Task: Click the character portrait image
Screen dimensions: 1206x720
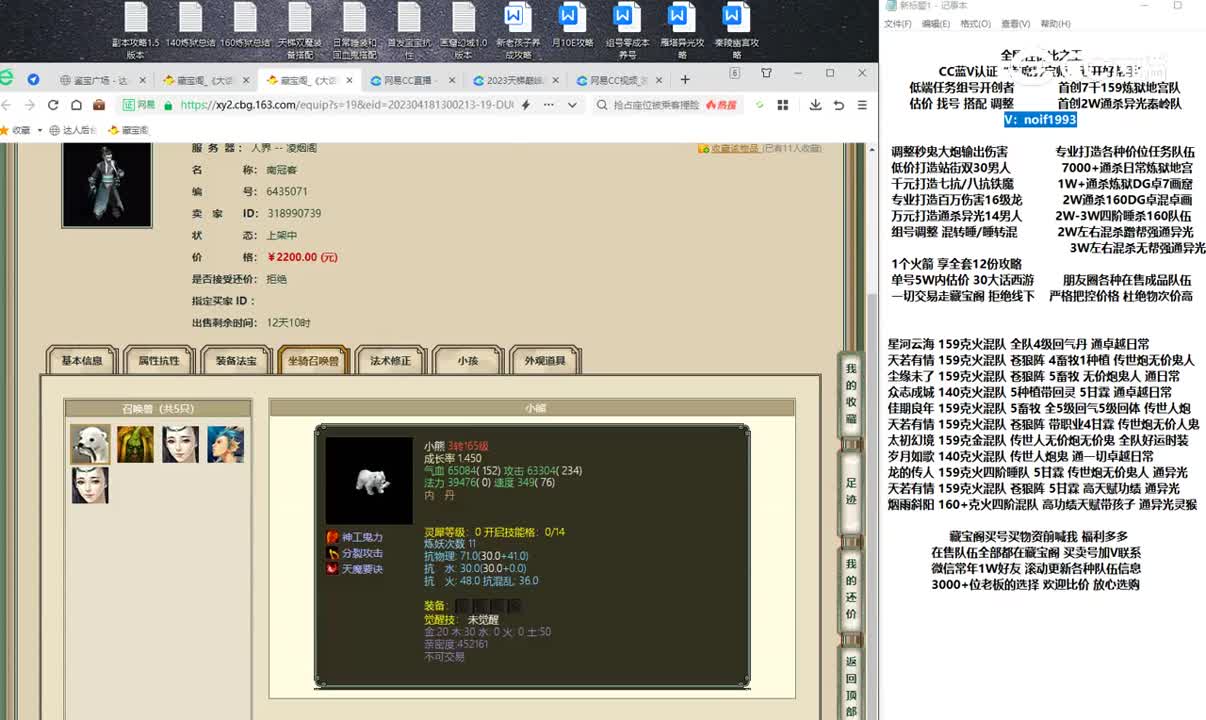Action: pyautogui.click(x=107, y=186)
